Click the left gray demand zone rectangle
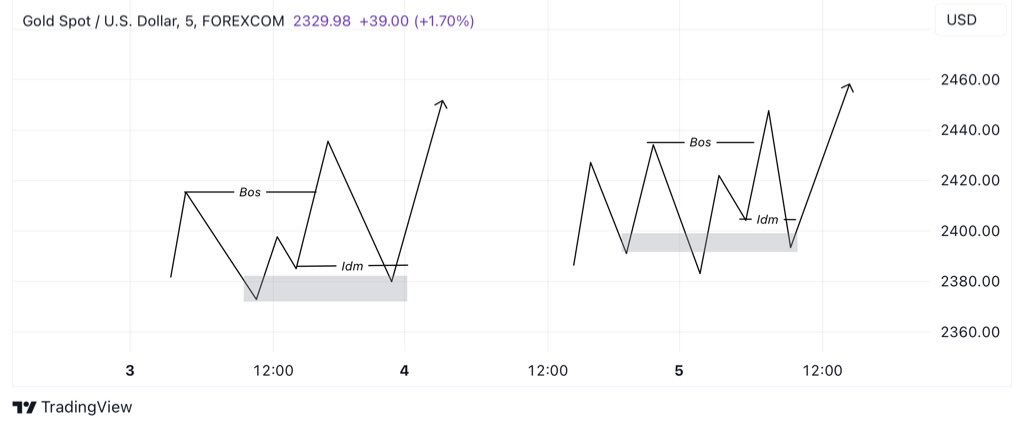The image size is (1024, 429). click(x=325, y=289)
